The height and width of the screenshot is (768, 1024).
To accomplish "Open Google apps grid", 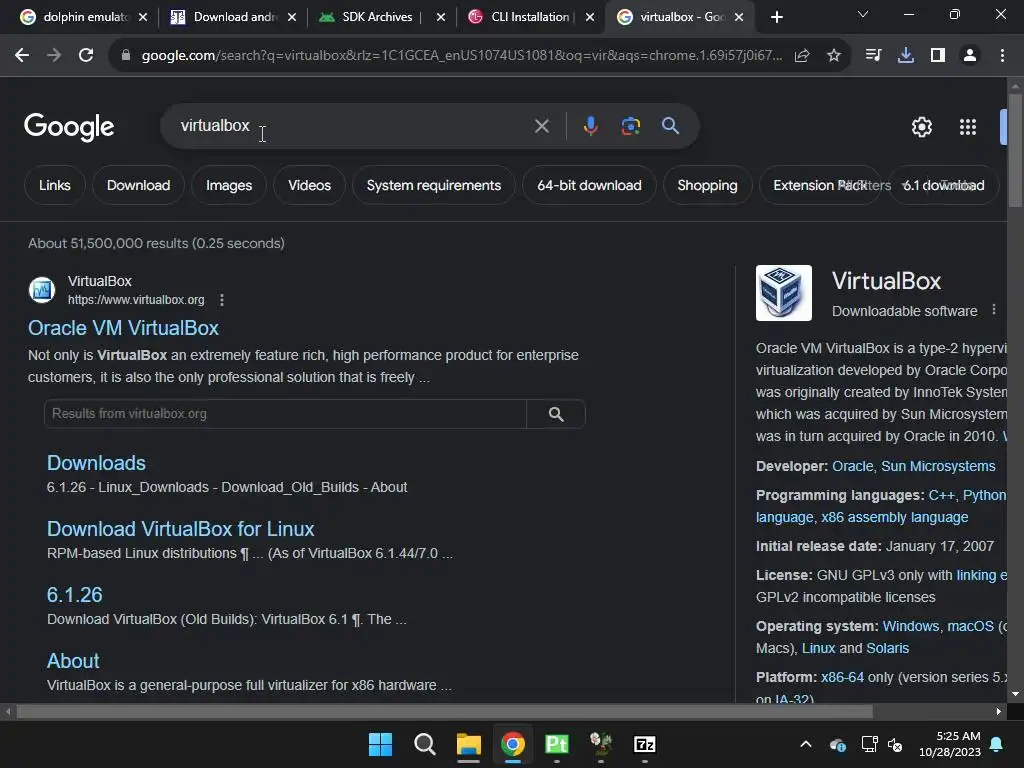I will point(968,127).
